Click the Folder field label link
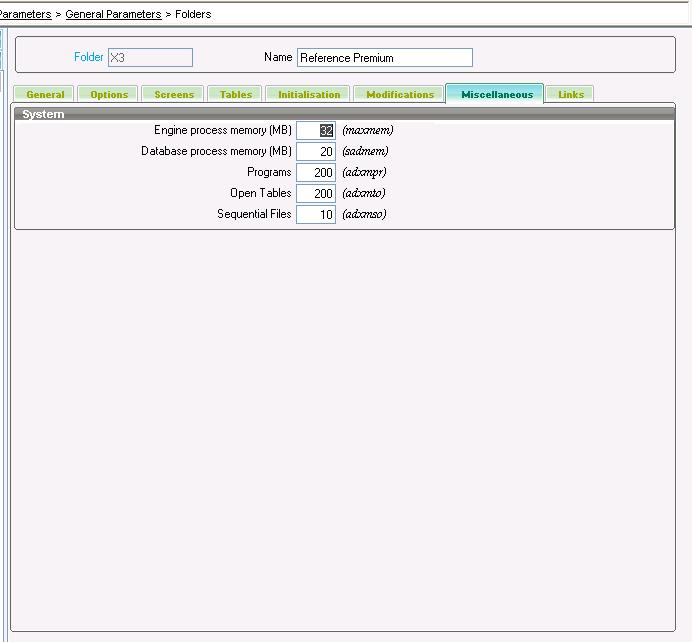 pos(88,57)
